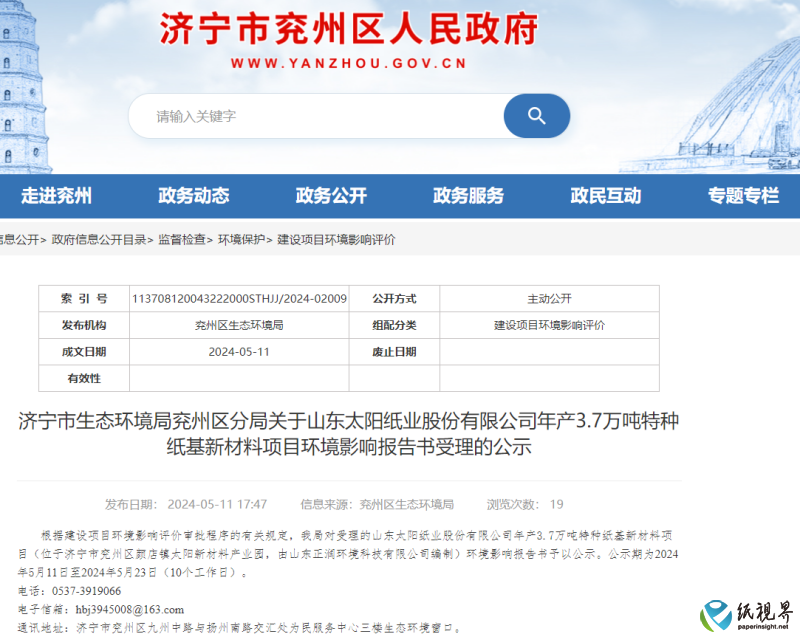This screenshot has width=800, height=634.
Task: Click the 废止日期 table label
Action: point(394,352)
